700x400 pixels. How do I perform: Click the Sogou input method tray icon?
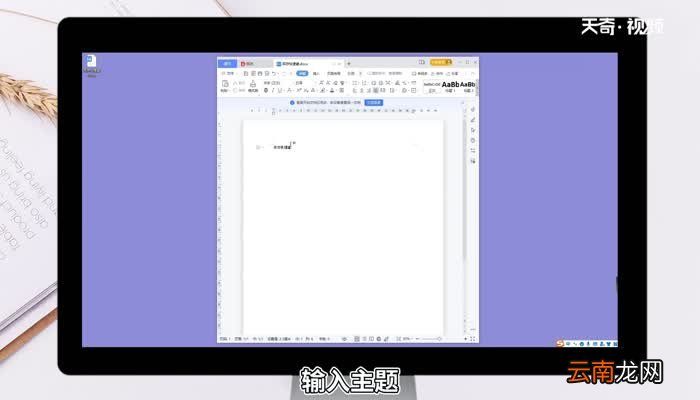point(560,343)
